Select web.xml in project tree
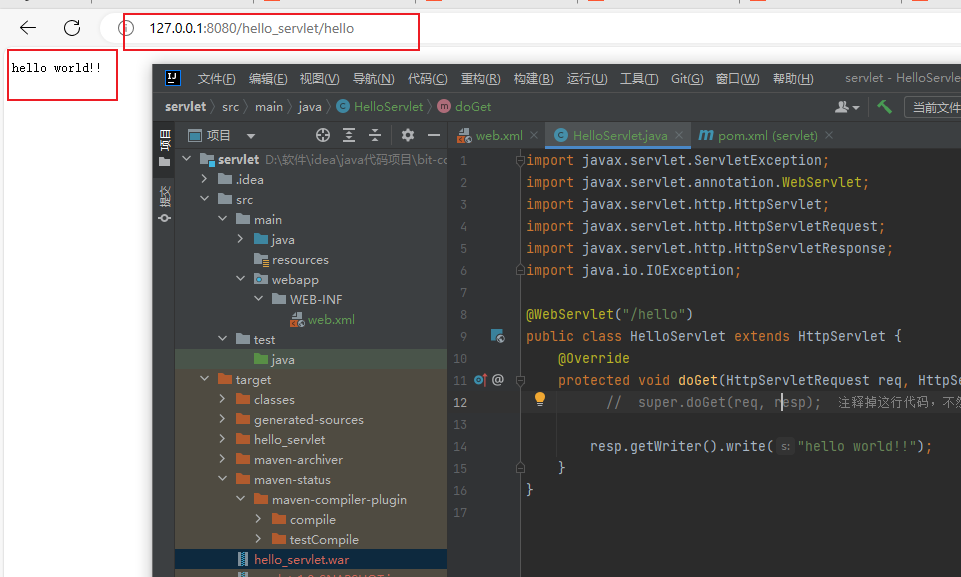Image resolution: width=961 pixels, height=577 pixels. 322,319
